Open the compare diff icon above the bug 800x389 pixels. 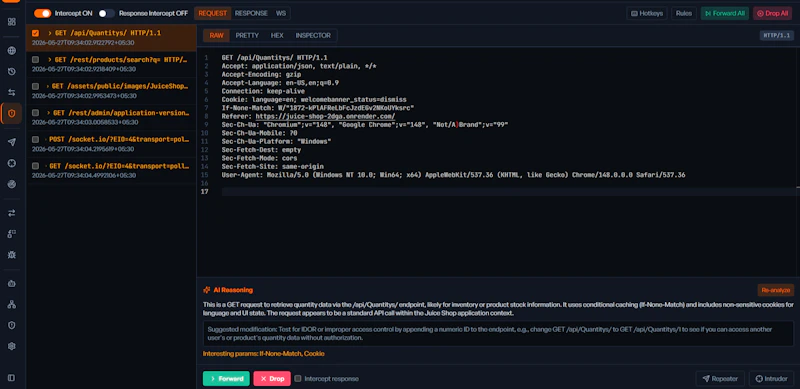(11, 233)
